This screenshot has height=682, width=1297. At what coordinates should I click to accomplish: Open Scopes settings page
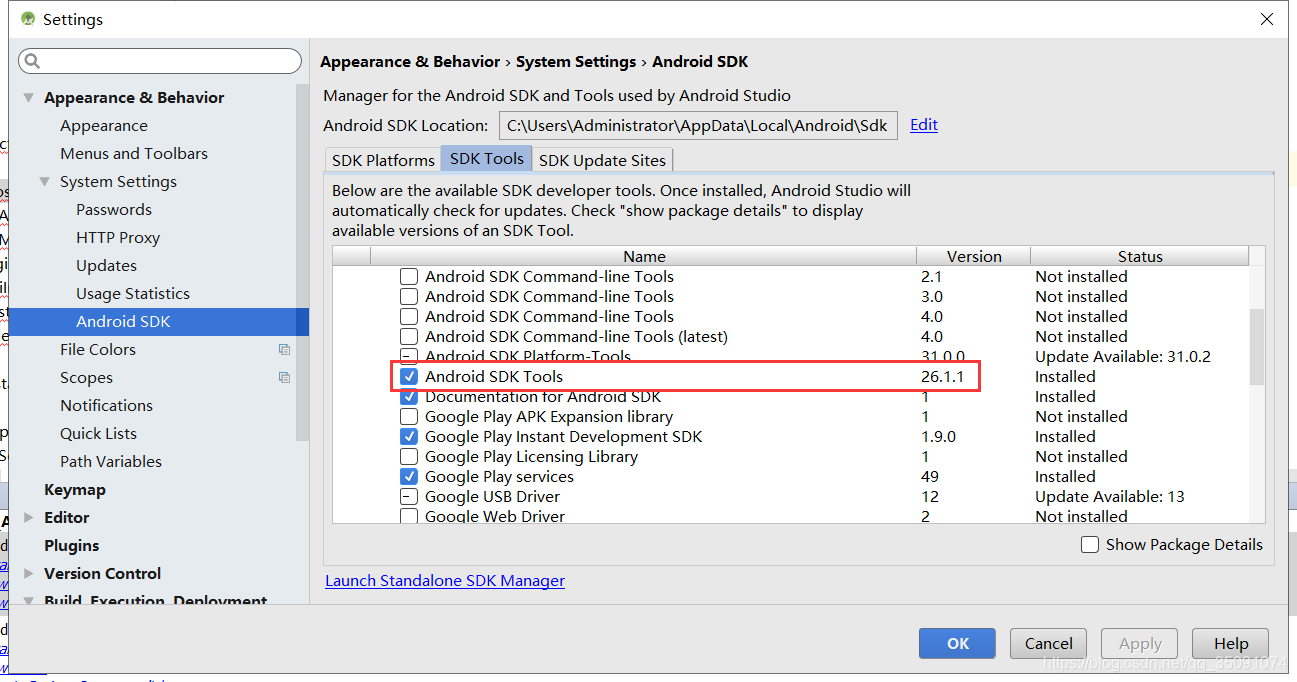[x=86, y=377]
